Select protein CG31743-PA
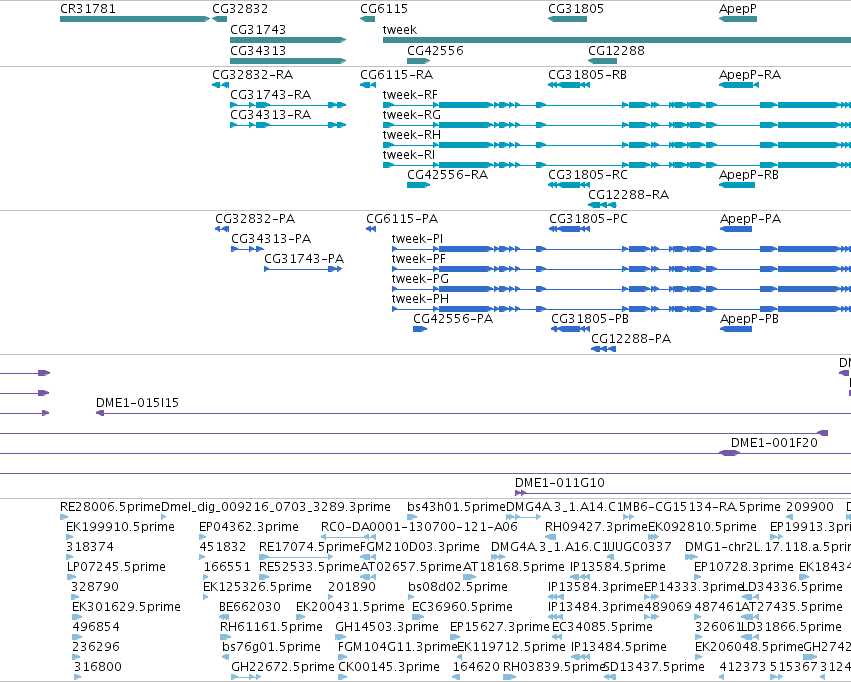Screen dimensions: 851x682 [x=303, y=269]
